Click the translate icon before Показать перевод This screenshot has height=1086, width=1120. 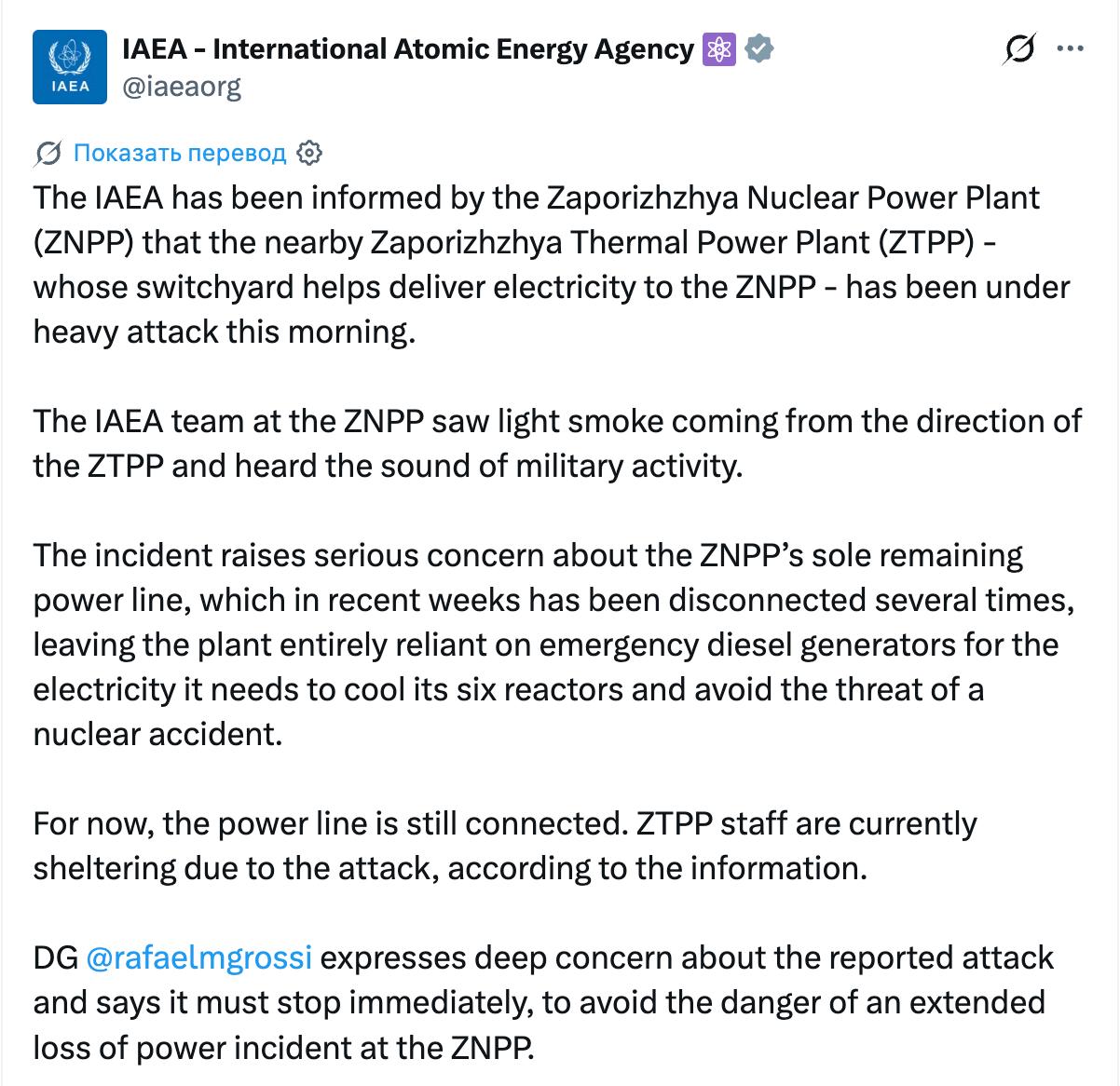[x=48, y=153]
